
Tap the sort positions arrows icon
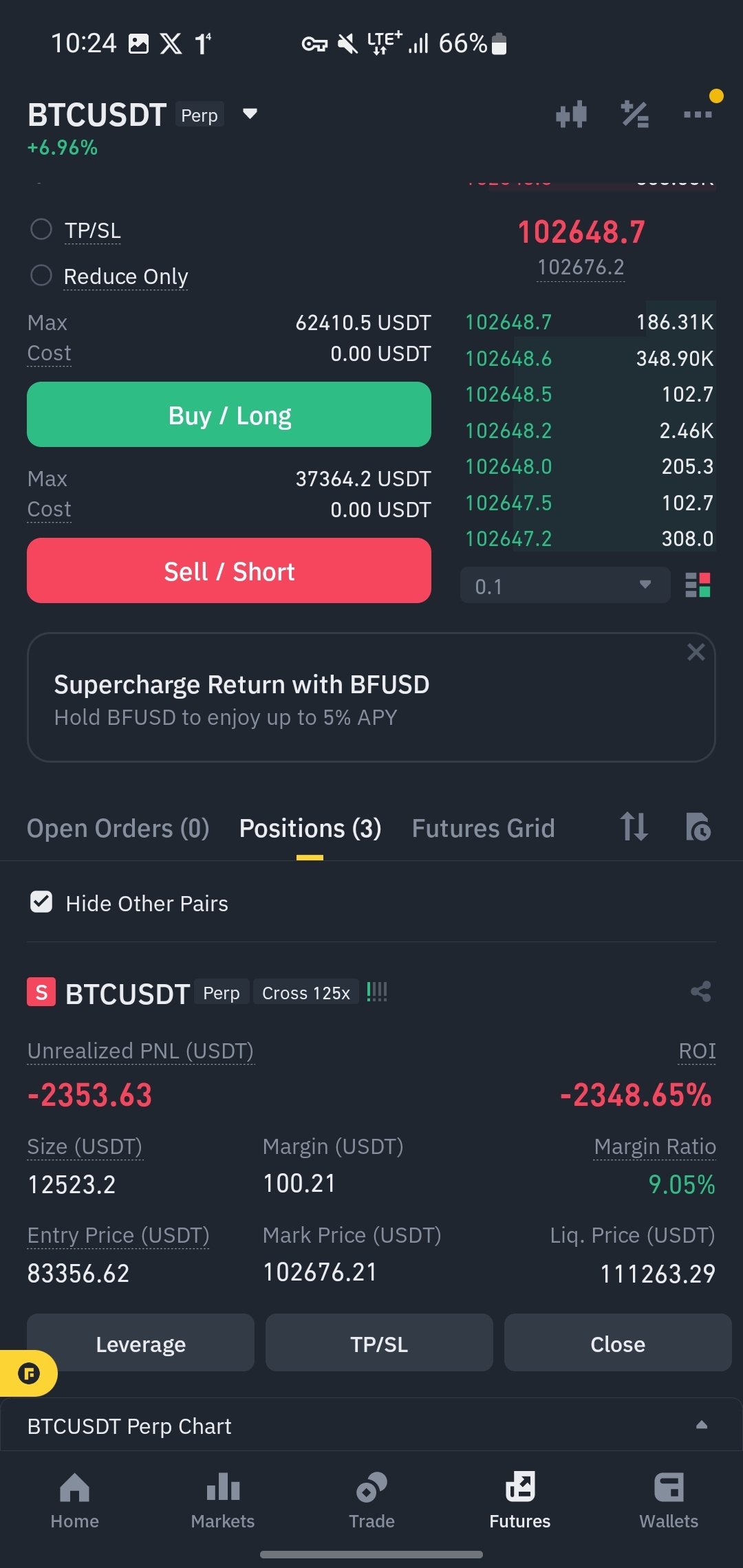[x=634, y=827]
